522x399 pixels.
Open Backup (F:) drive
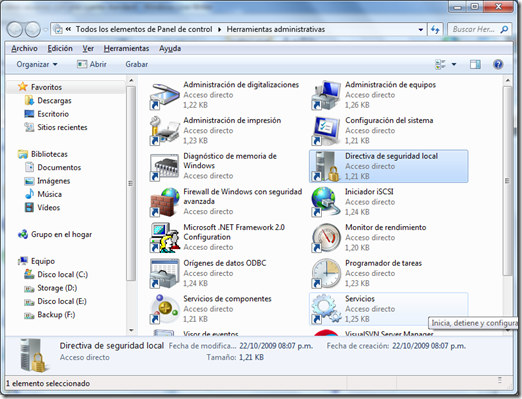pos(56,315)
